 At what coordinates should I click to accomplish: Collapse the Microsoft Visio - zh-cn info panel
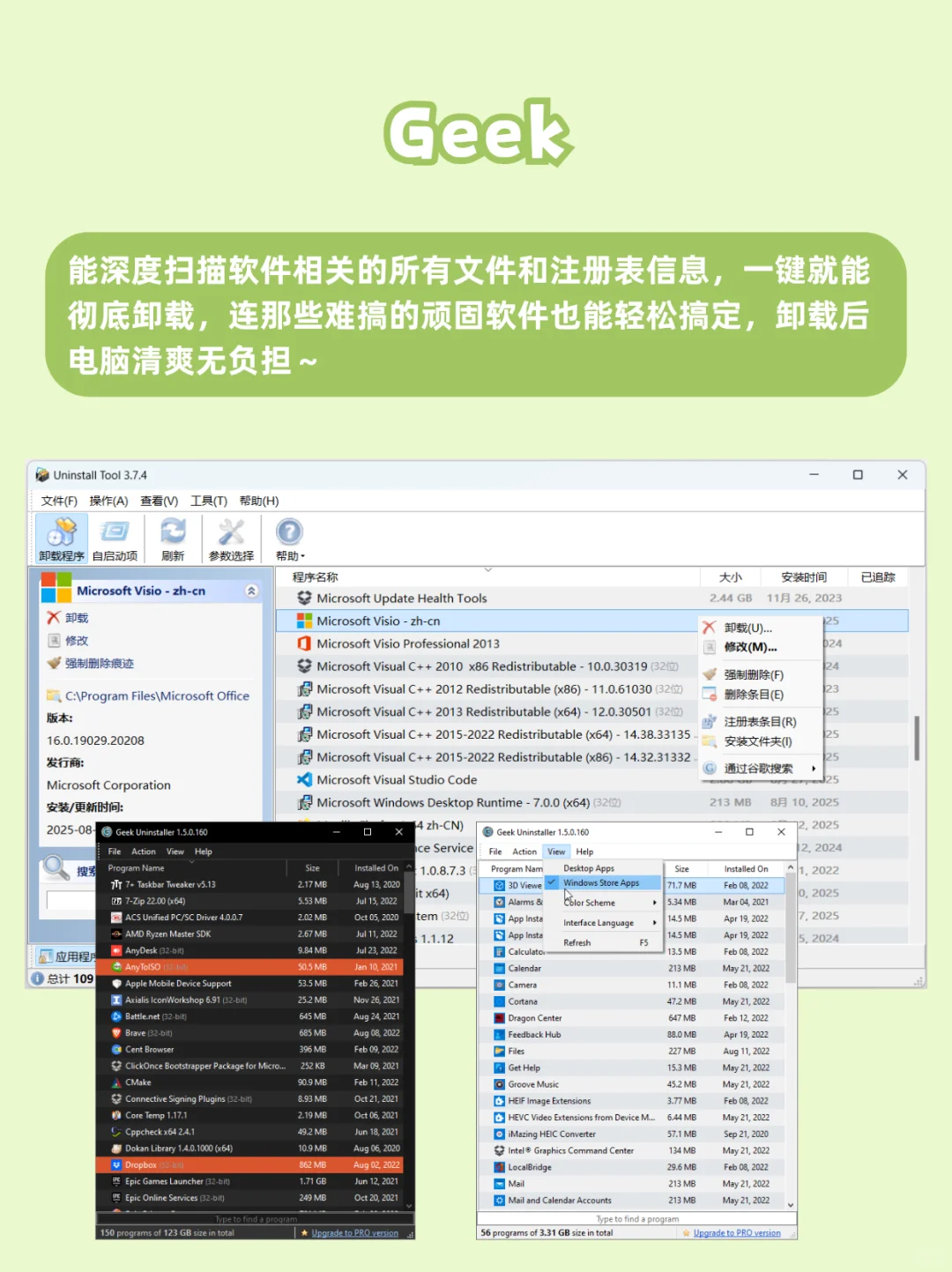tap(253, 591)
